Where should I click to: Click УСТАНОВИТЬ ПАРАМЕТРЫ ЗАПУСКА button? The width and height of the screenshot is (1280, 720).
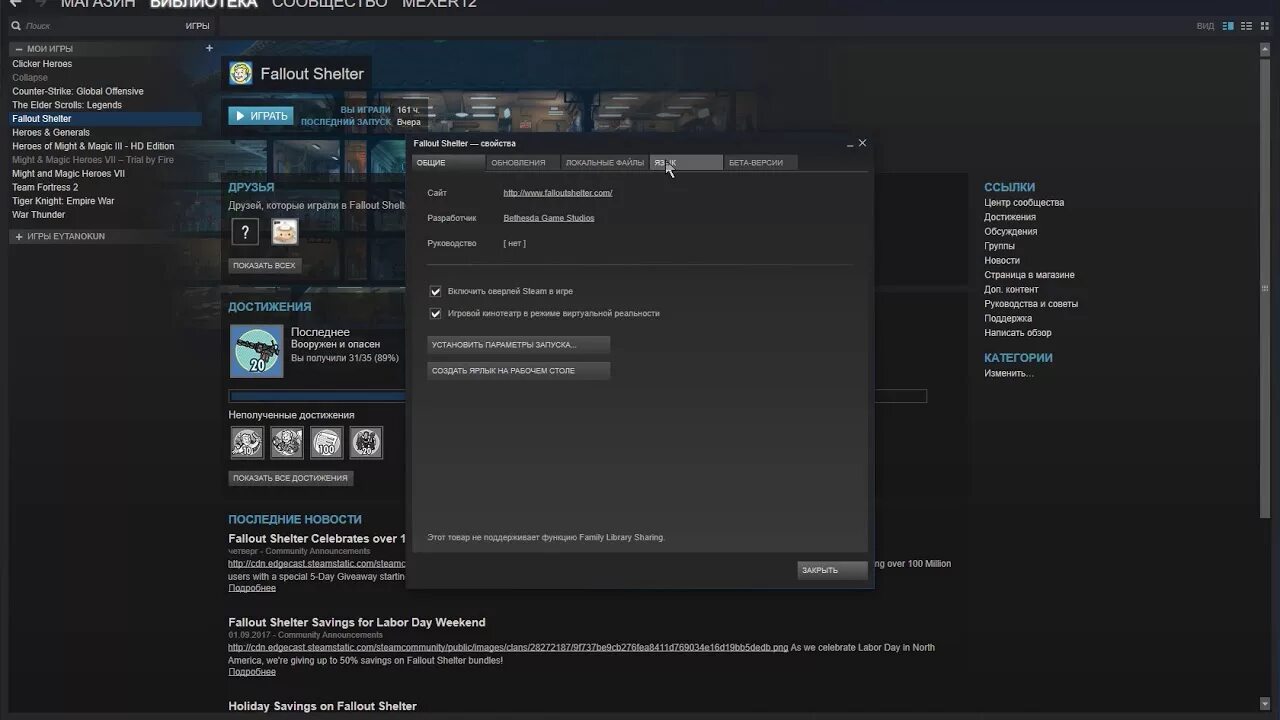(518, 344)
